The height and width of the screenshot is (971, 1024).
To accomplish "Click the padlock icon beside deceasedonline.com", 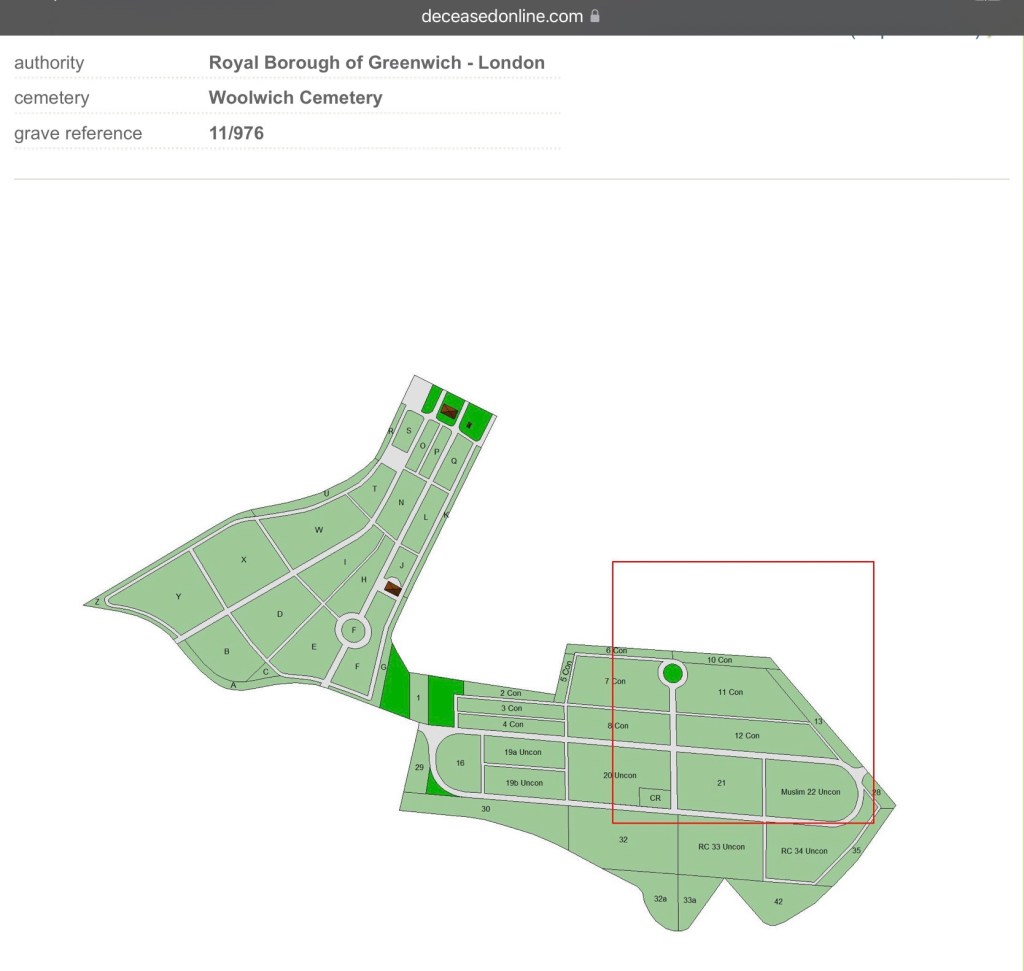I will tap(595, 16).
